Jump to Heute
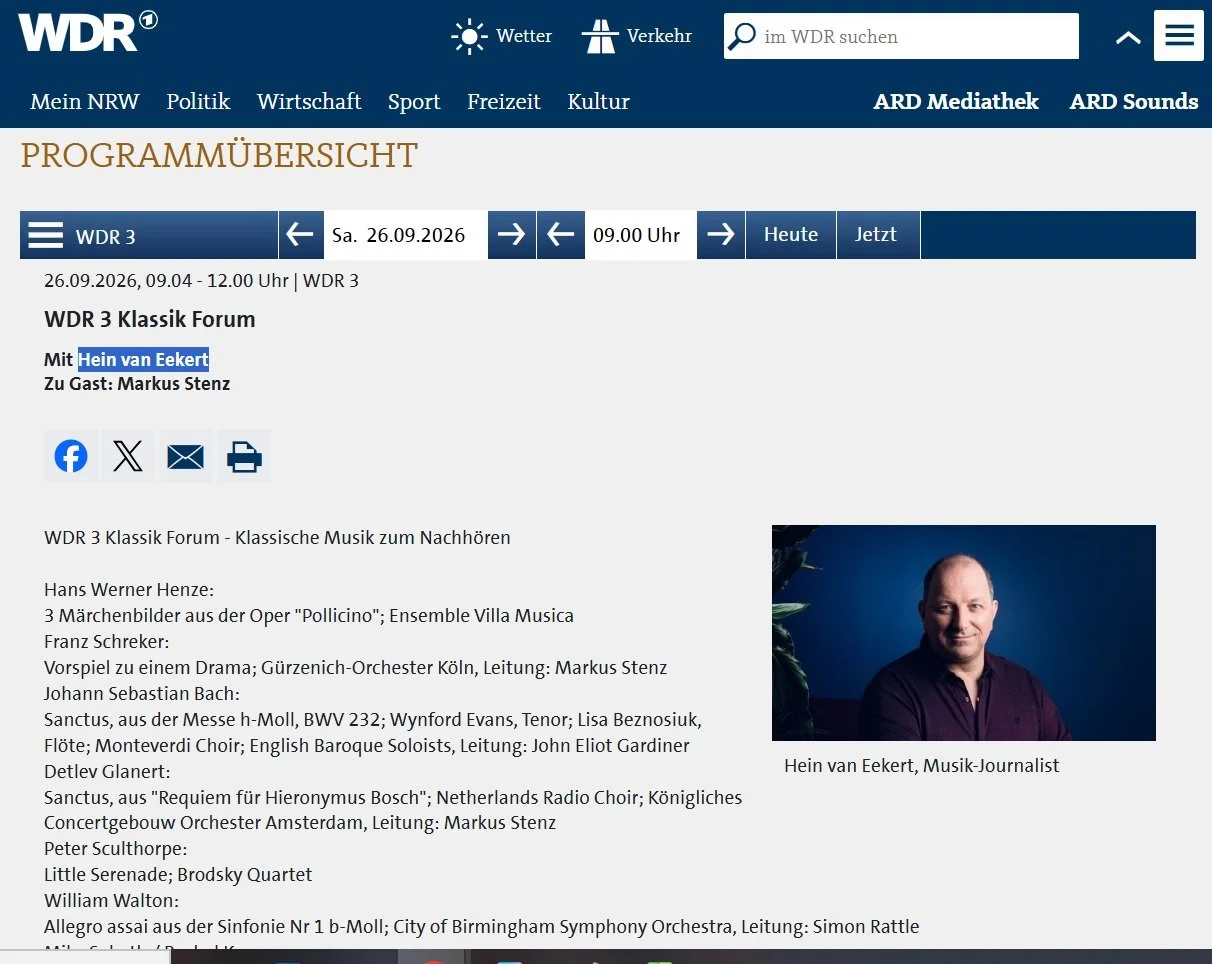Screen dimensions: 1212x964 point(791,235)
